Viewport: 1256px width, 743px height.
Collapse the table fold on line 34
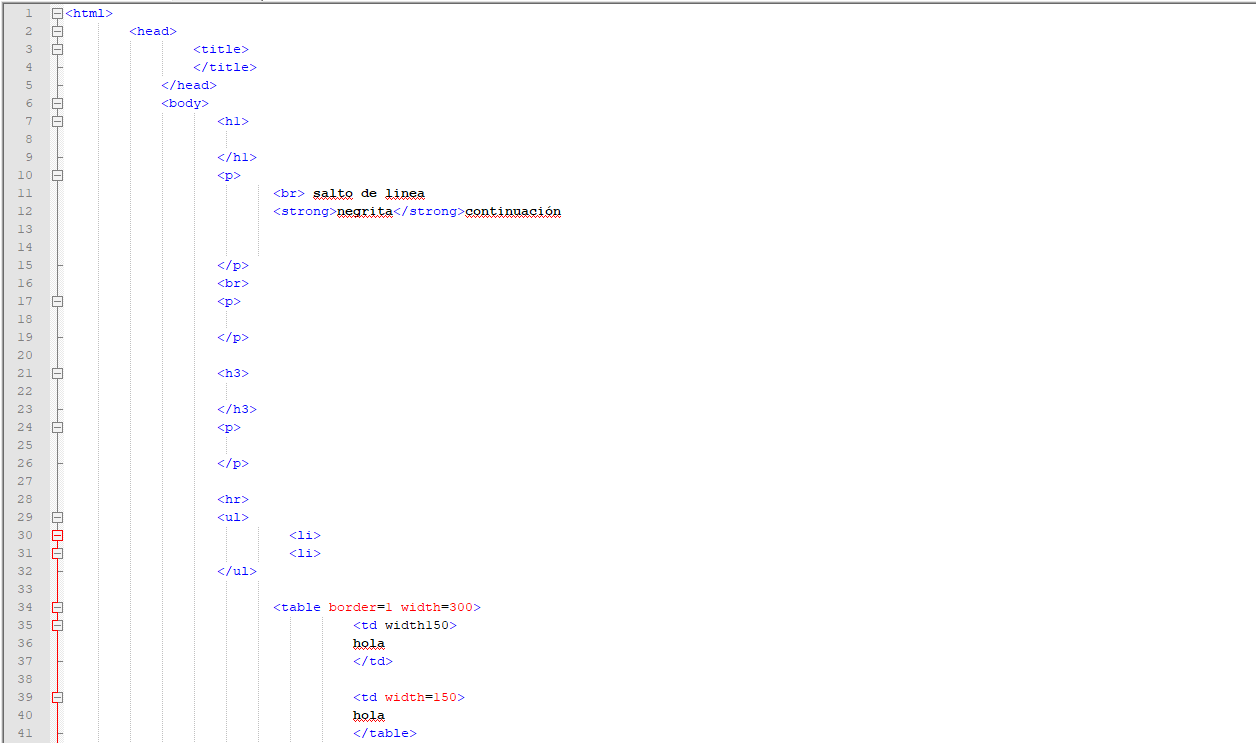coord(57,607)
